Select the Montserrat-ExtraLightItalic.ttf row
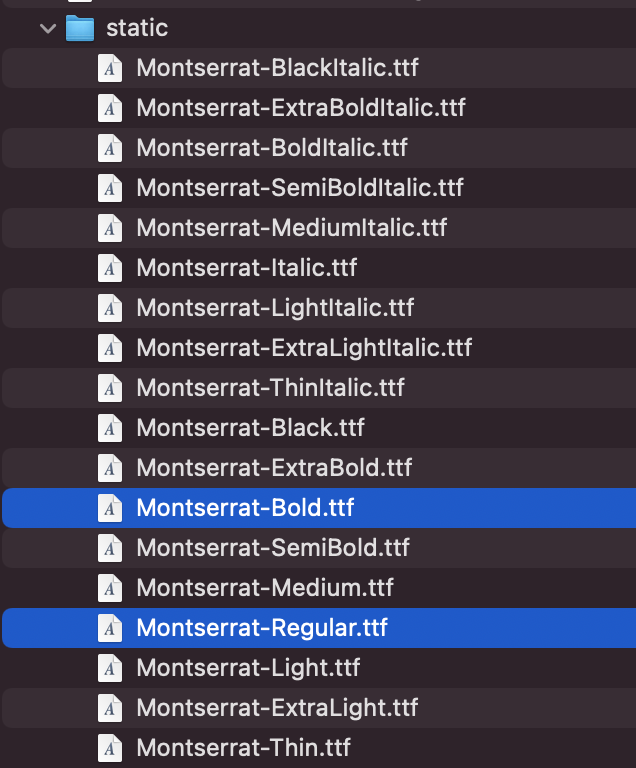This screenshot has height=768, width=636. coord(304,348)
